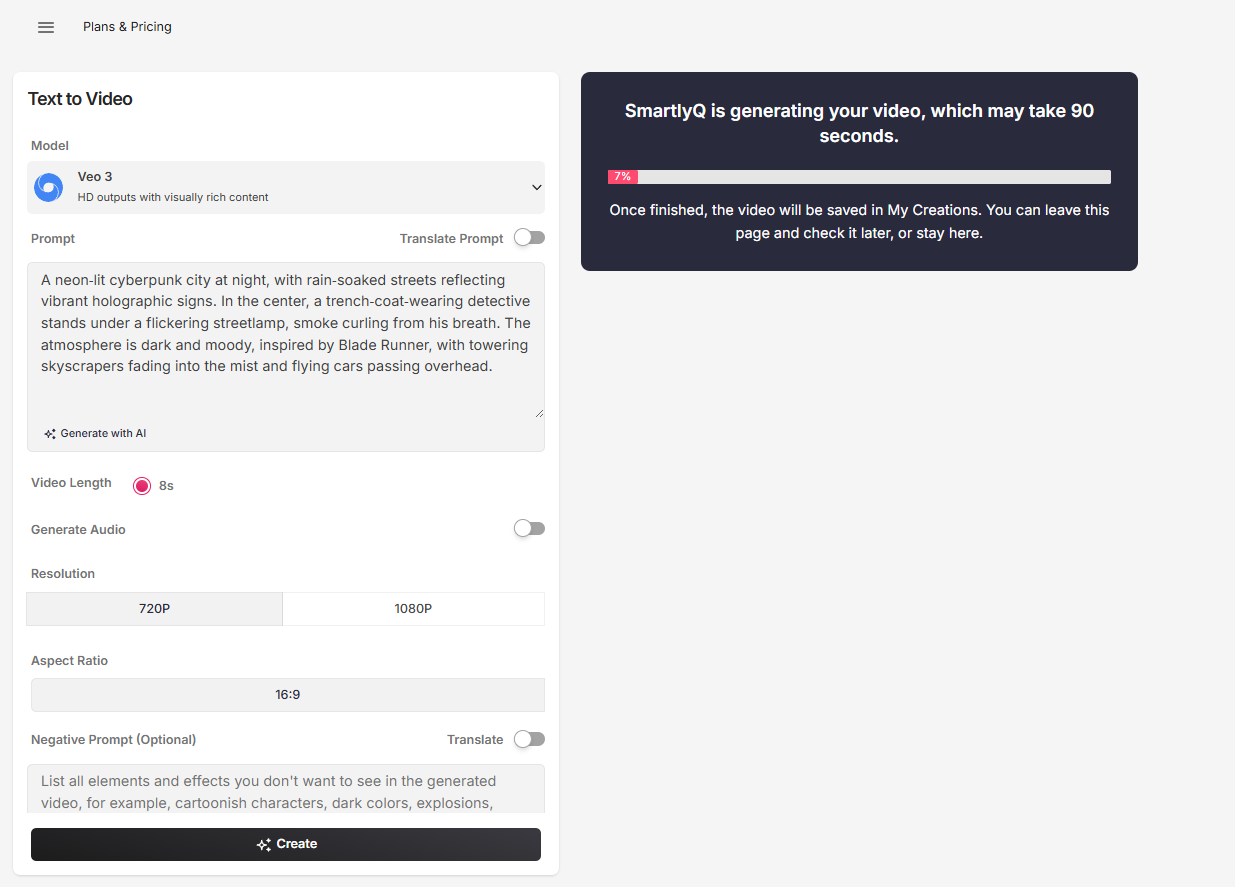
Task: Enable the Generate Audio switch
Action: pos(529,529)
